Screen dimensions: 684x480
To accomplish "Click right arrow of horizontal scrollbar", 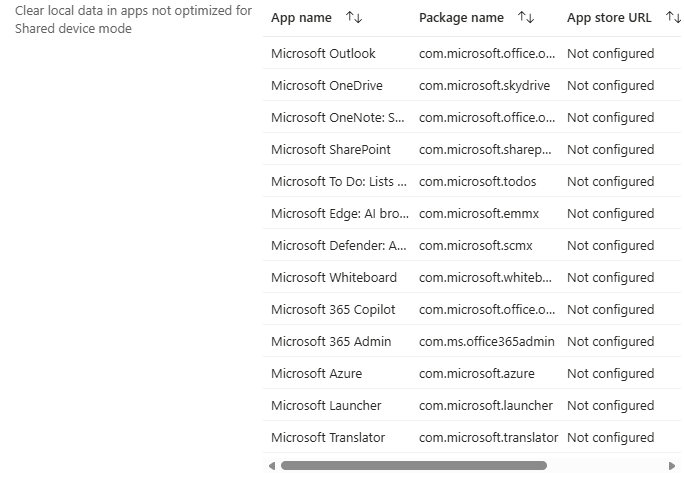I will [x=672, y=466].
